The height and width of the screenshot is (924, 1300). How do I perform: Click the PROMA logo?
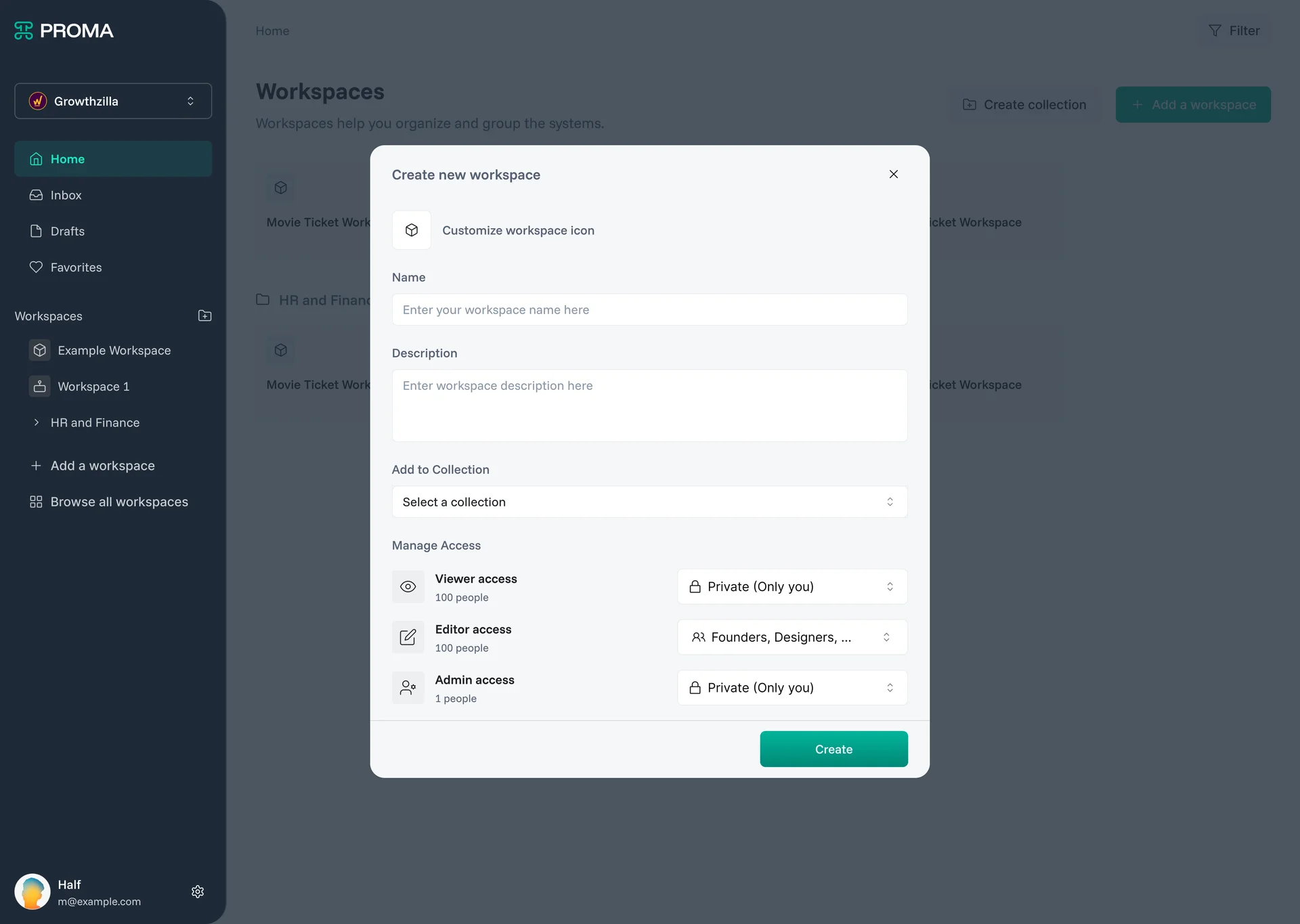pos(64,30)
